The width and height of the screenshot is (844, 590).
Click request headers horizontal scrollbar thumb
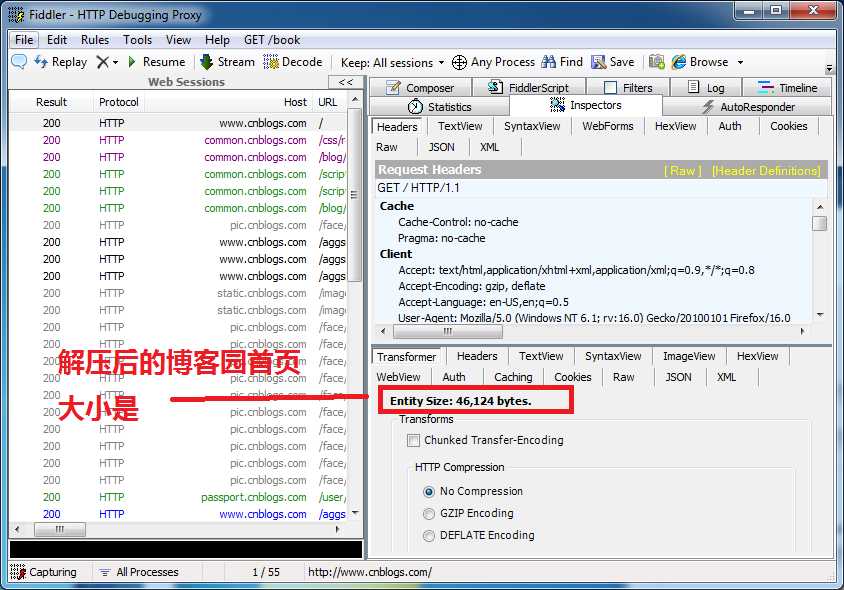[448, 331]
